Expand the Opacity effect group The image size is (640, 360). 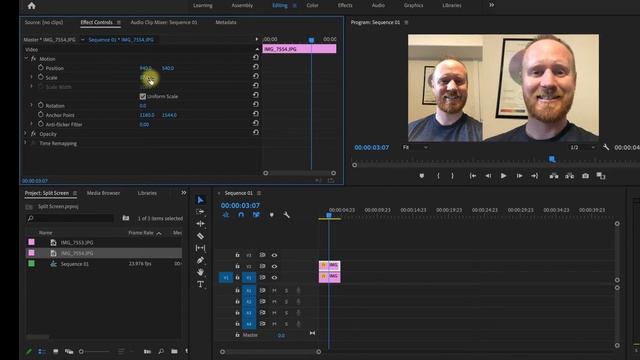(26, 133)
